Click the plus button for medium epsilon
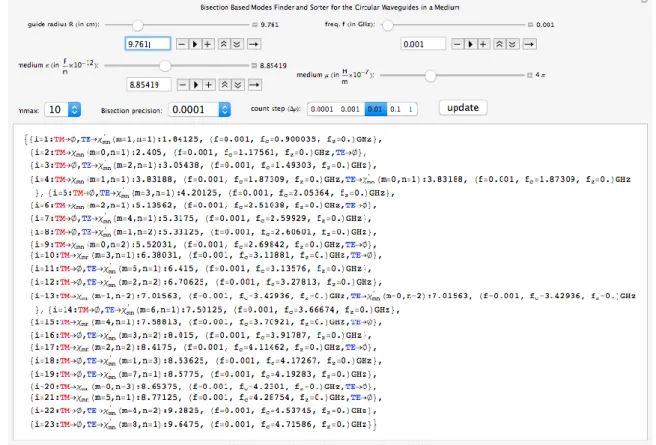This screenshot has width=656, height=445. (x=208, y=85)
